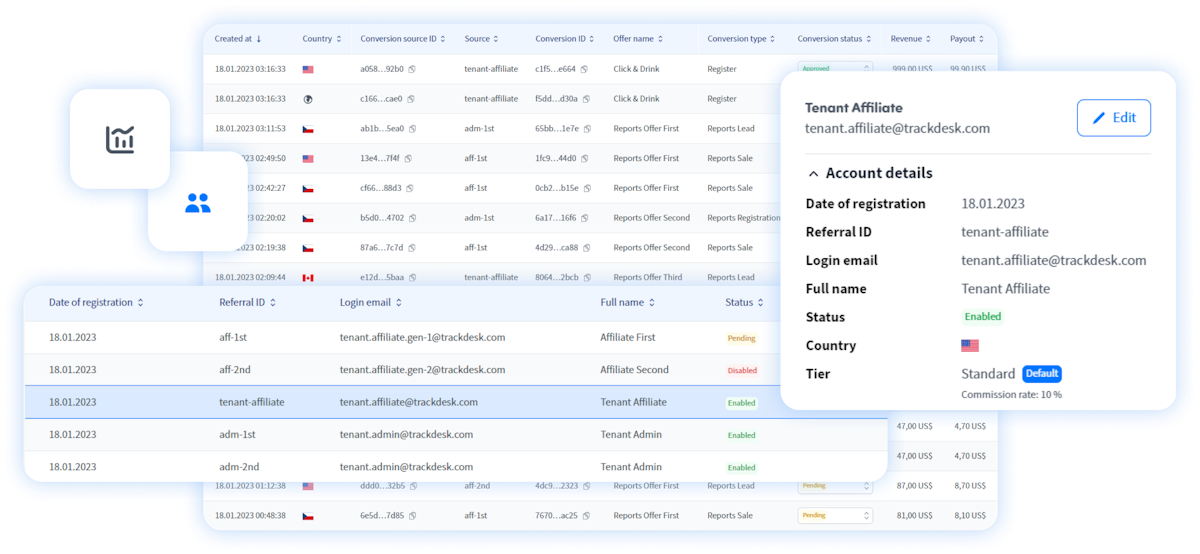Copy conversion ID 6e5d...7d85 source icon
1200x554 pixels.
point(412,516)
